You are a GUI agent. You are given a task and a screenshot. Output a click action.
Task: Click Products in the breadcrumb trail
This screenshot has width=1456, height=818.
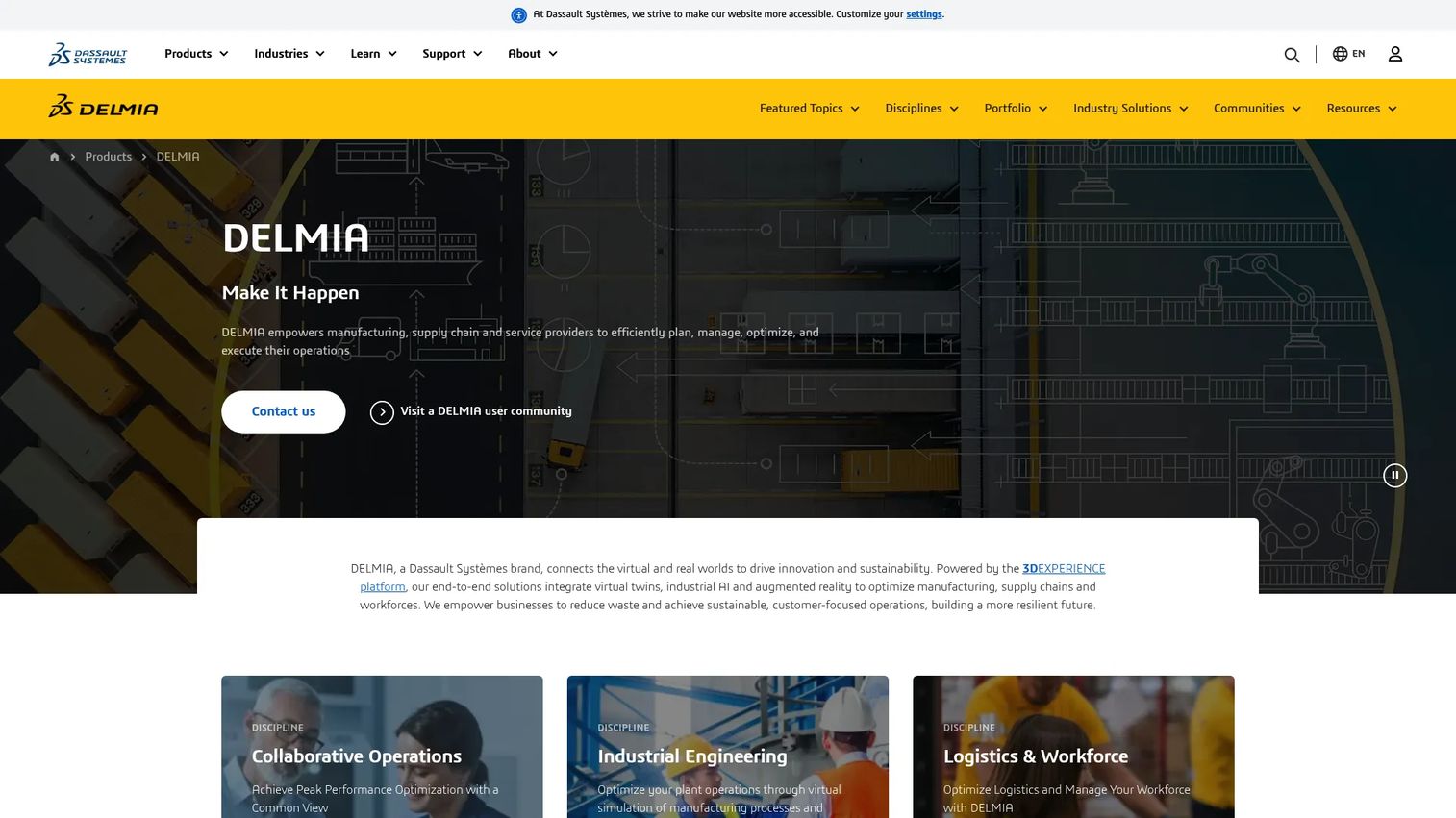(x=108, y=157)
